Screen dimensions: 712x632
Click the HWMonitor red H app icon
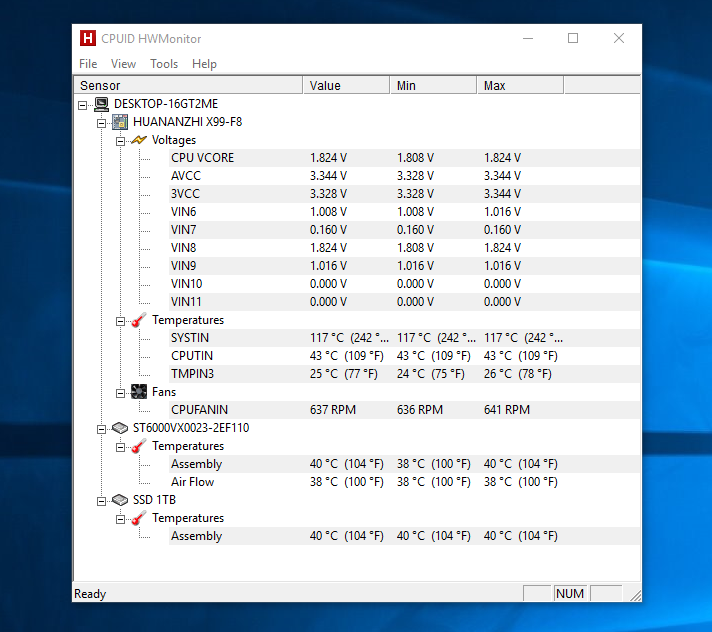click(88, 38)
